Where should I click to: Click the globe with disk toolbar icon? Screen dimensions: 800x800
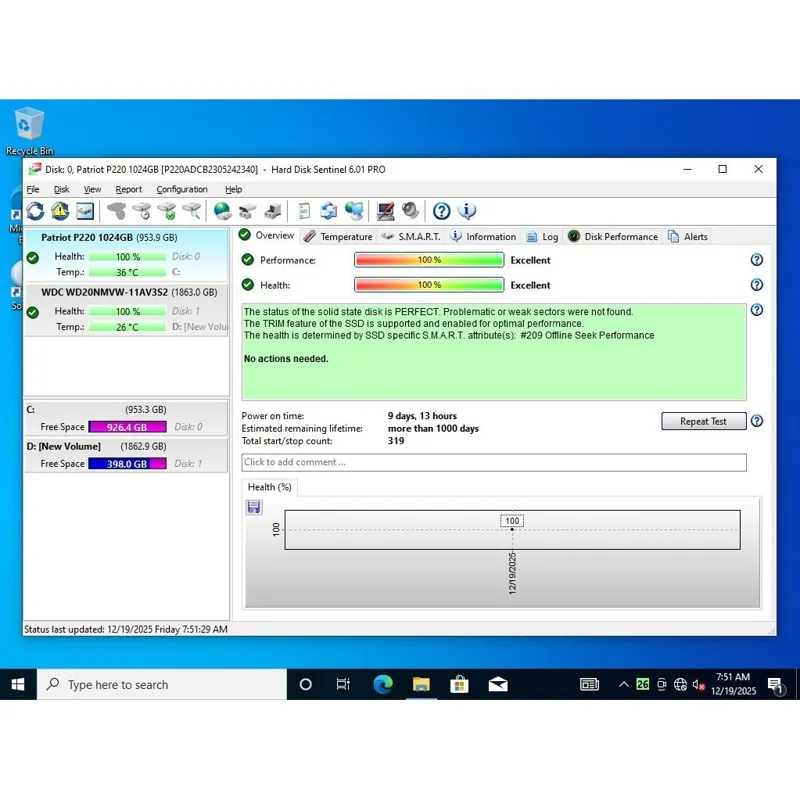tap(222, 211)
